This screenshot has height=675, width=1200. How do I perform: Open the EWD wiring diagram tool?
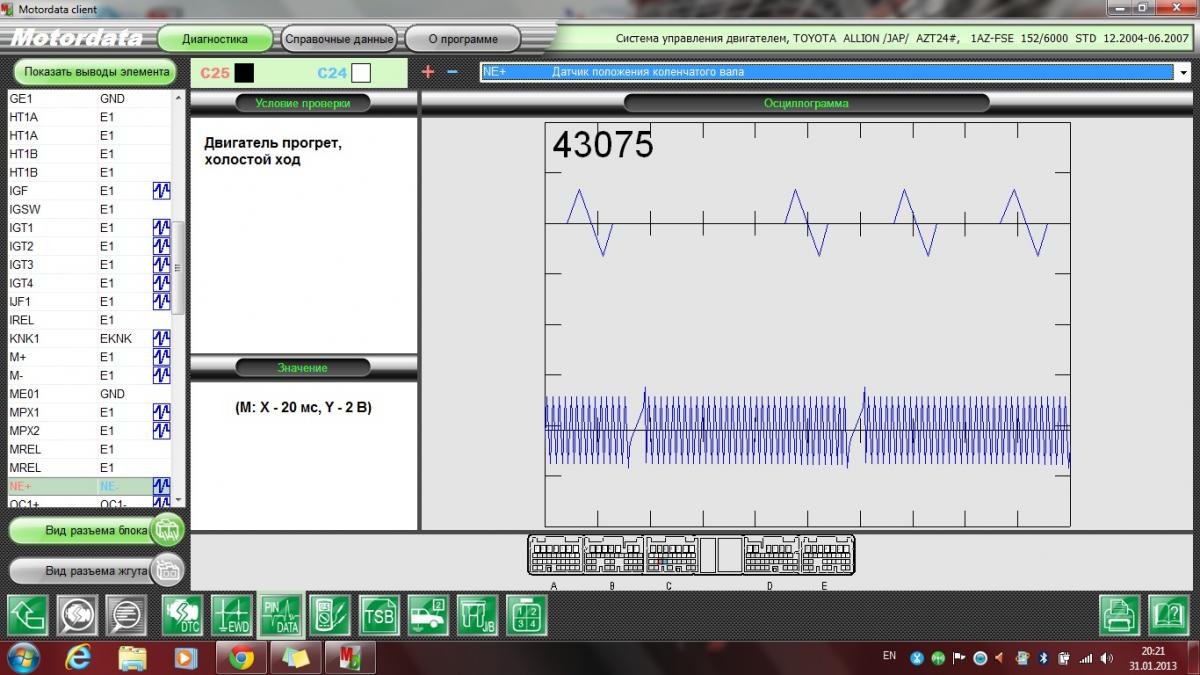(232, 615)
